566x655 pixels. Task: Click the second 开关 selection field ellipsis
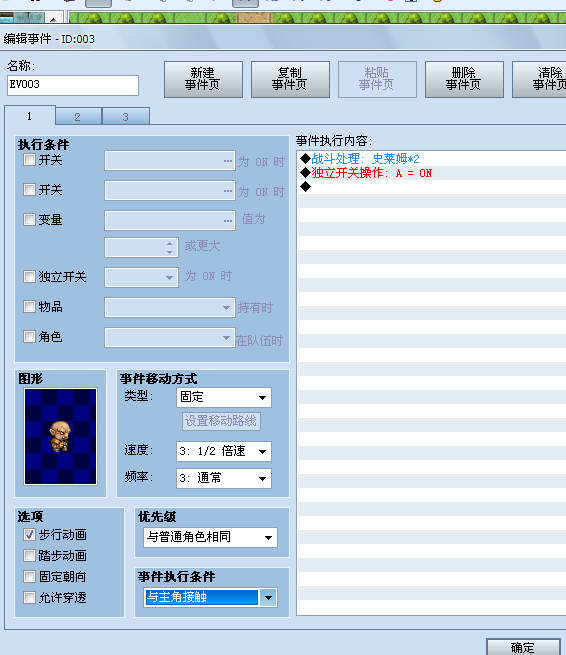(228, 191)
